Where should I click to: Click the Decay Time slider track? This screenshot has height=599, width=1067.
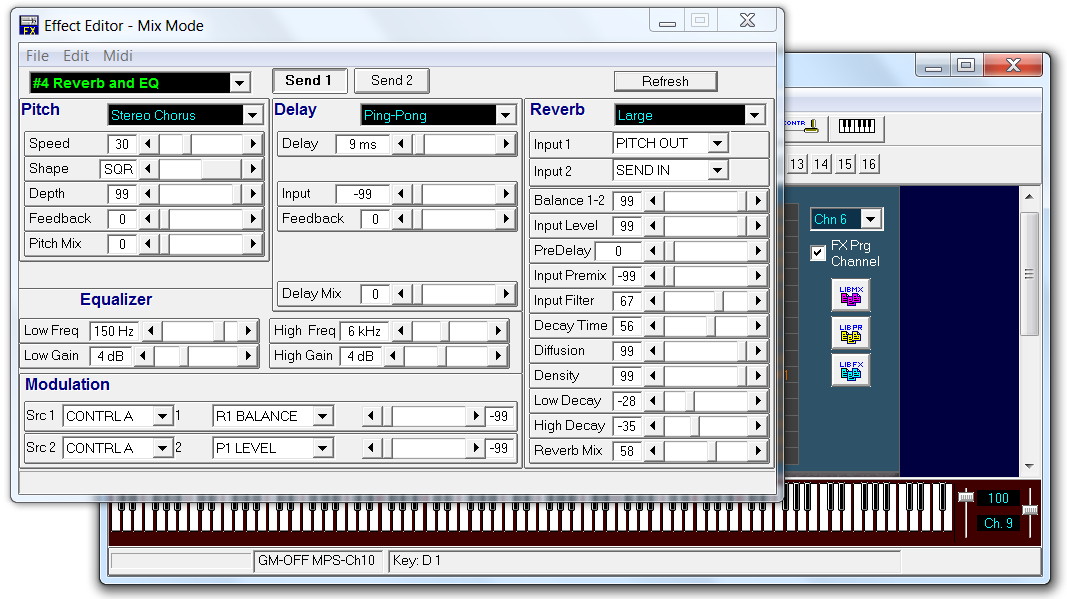tap(705, 326)
